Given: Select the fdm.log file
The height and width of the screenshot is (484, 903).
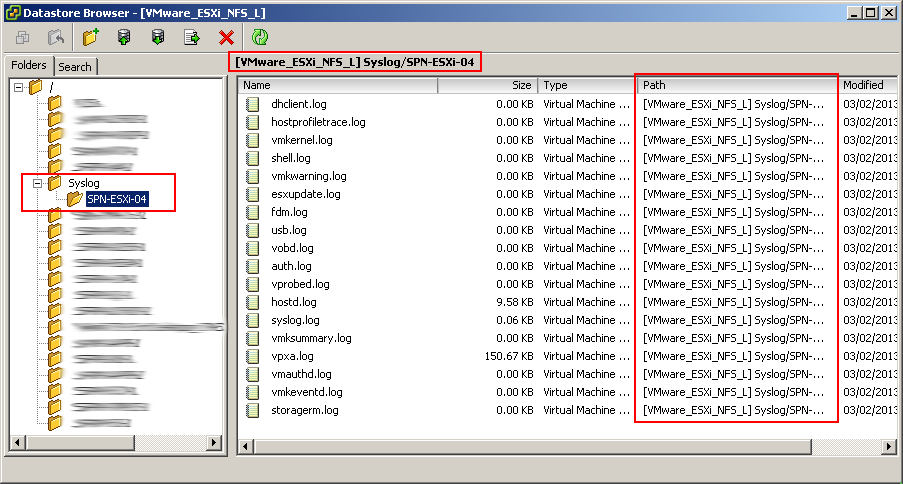Looking at the screenshot, I should [x=289, y=212].
